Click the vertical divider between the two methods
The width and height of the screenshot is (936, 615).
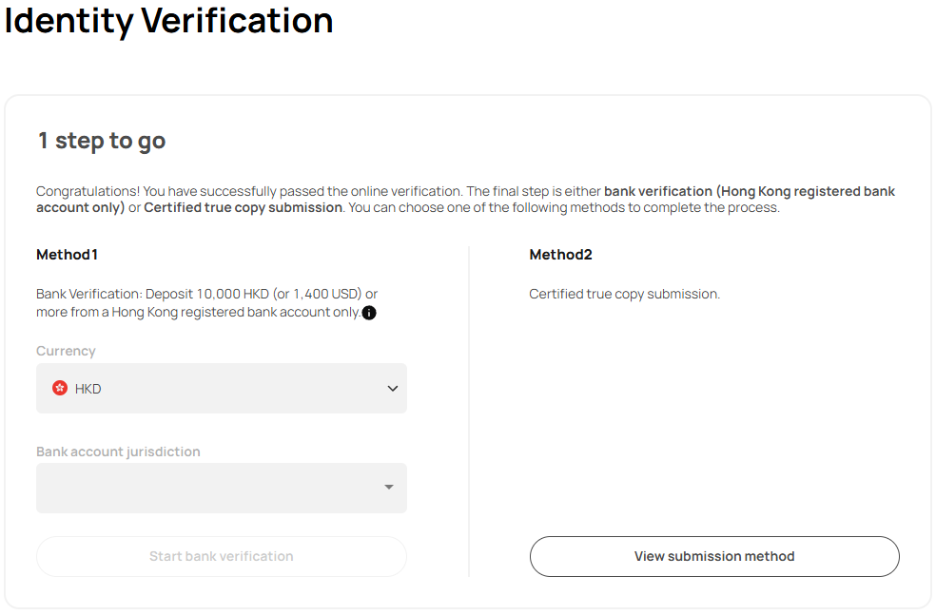pos(468,410)
